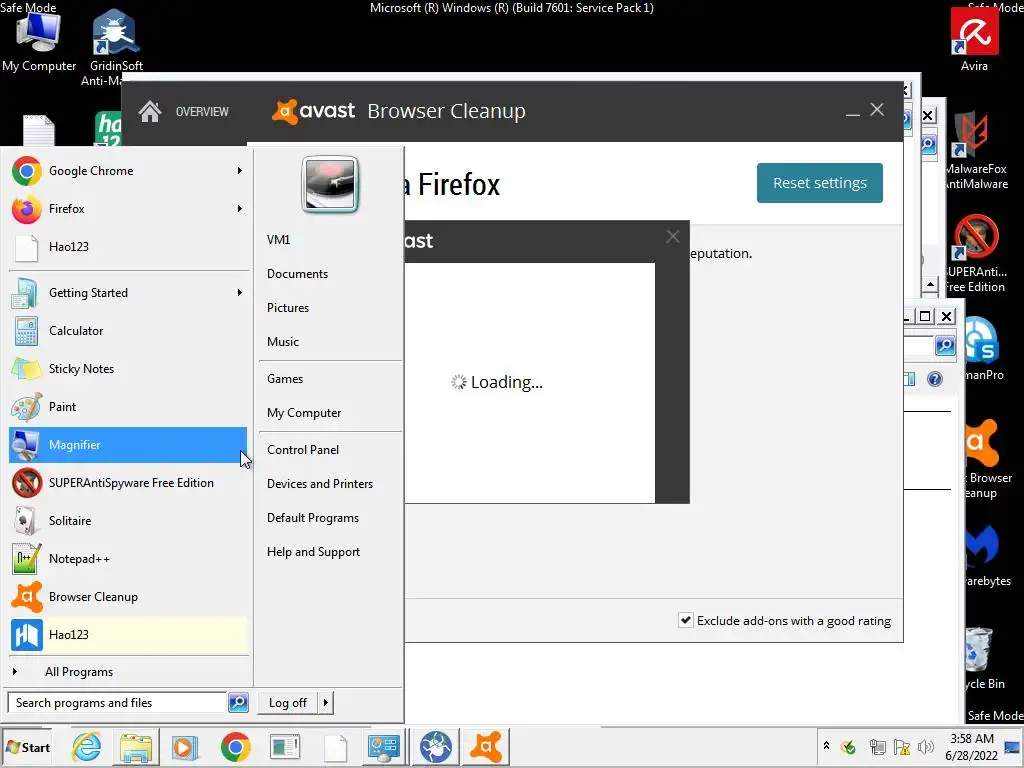Click the Log off button
1024x768 pixels.
pos(288,703)
